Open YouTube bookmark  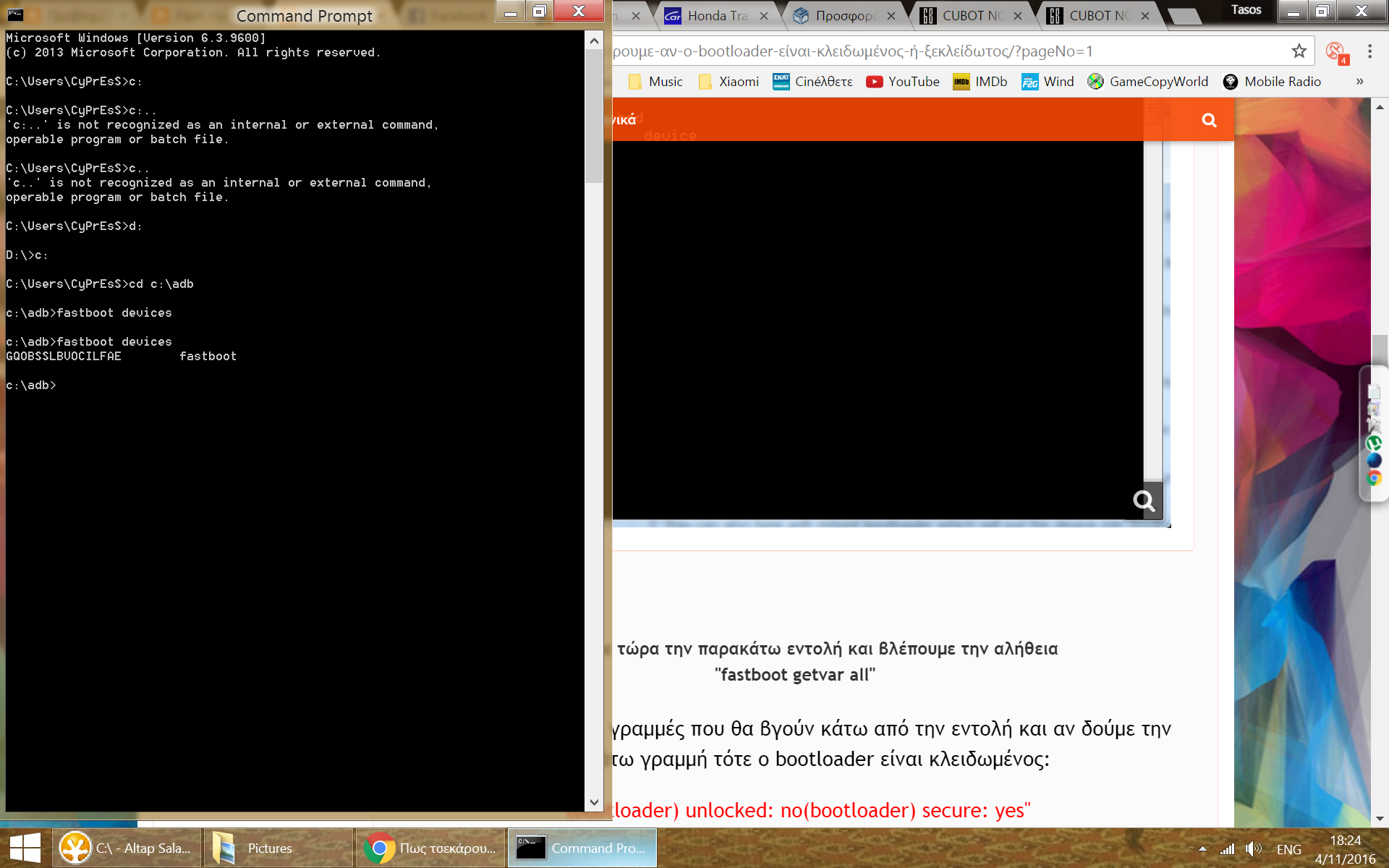(903, 82)
